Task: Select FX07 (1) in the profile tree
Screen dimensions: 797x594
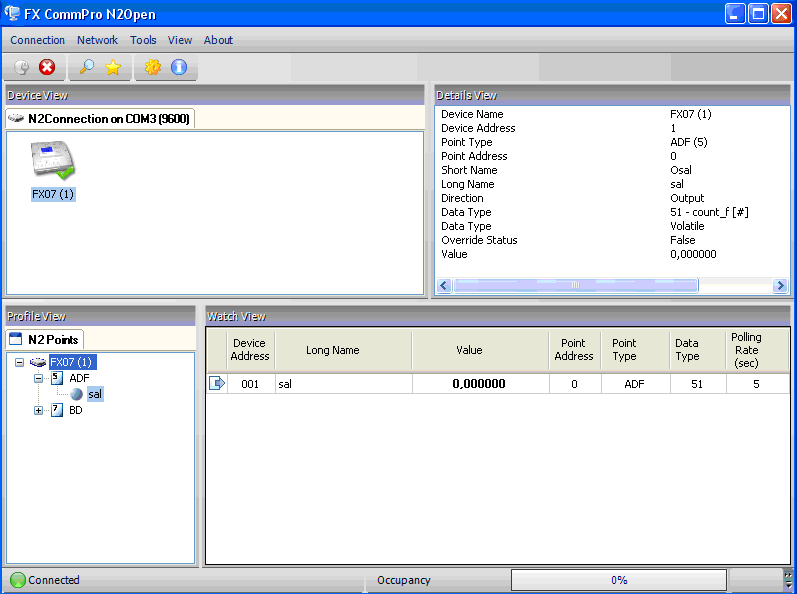Action: (x=71, y=362)
